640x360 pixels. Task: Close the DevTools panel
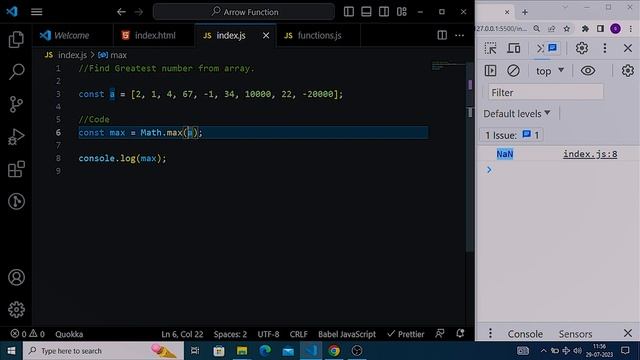point(628,48)
